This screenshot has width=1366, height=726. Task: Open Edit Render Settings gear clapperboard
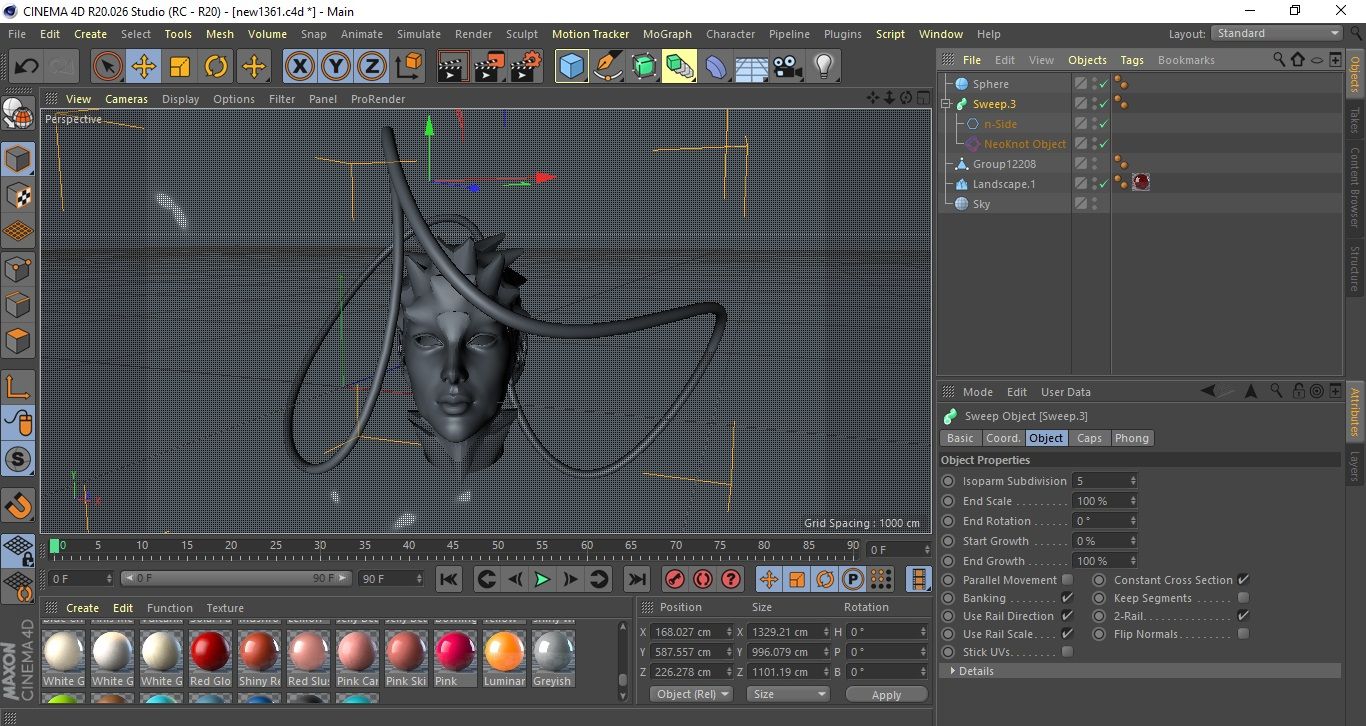pos(526,67)
